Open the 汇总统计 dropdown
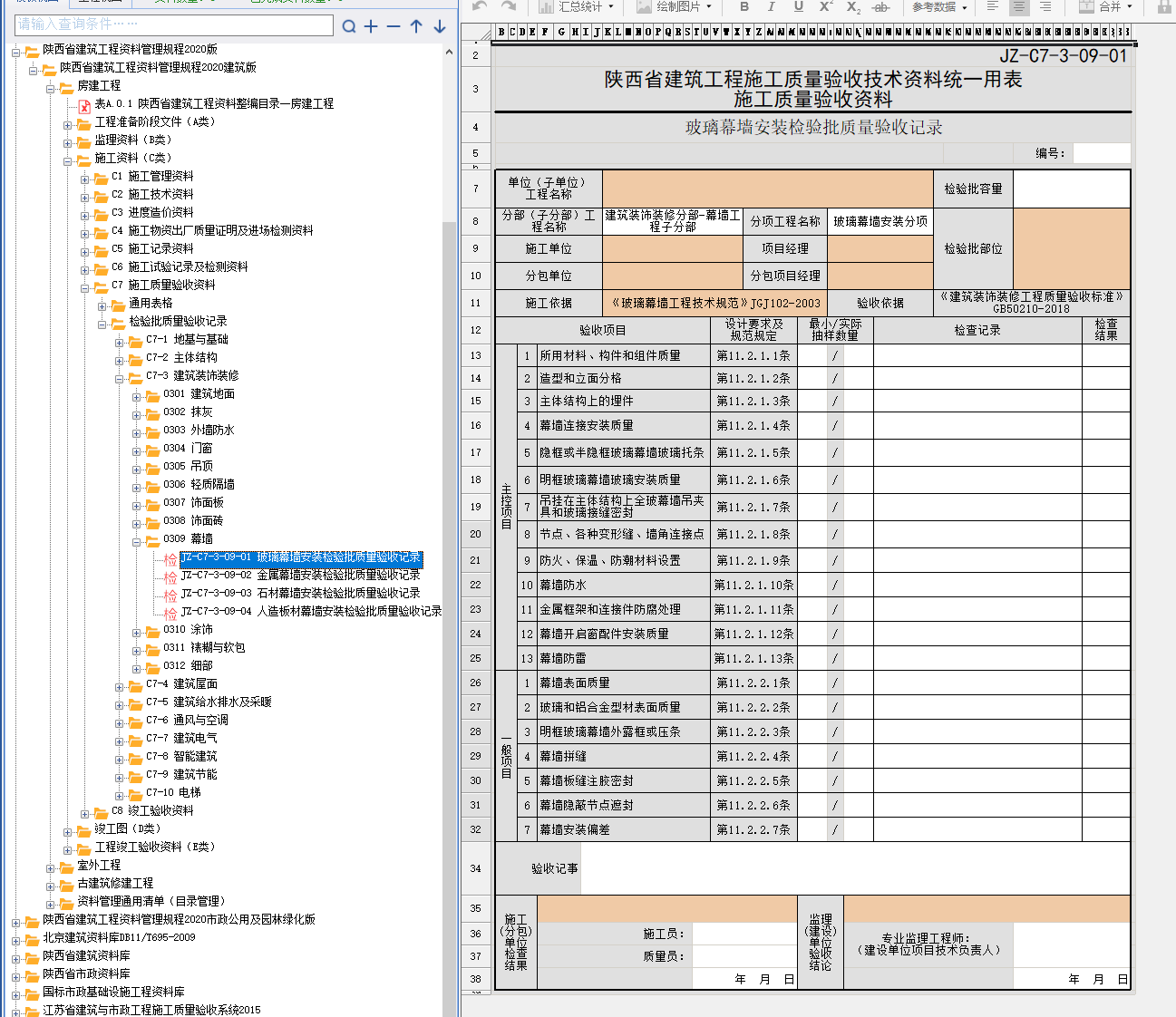1176x1017 pixels. [x=577, y=7]
